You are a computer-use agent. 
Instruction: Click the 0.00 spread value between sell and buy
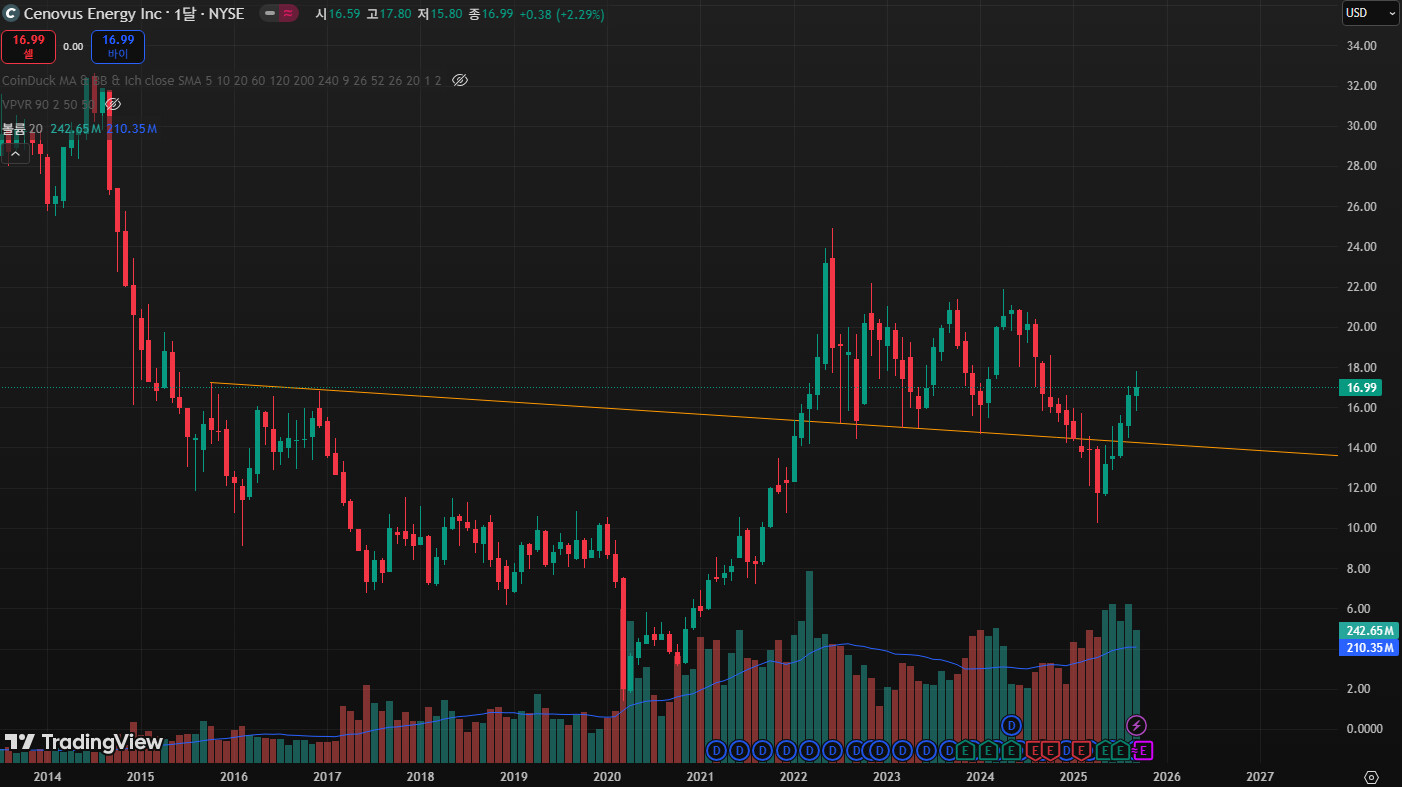click(73, 46)
